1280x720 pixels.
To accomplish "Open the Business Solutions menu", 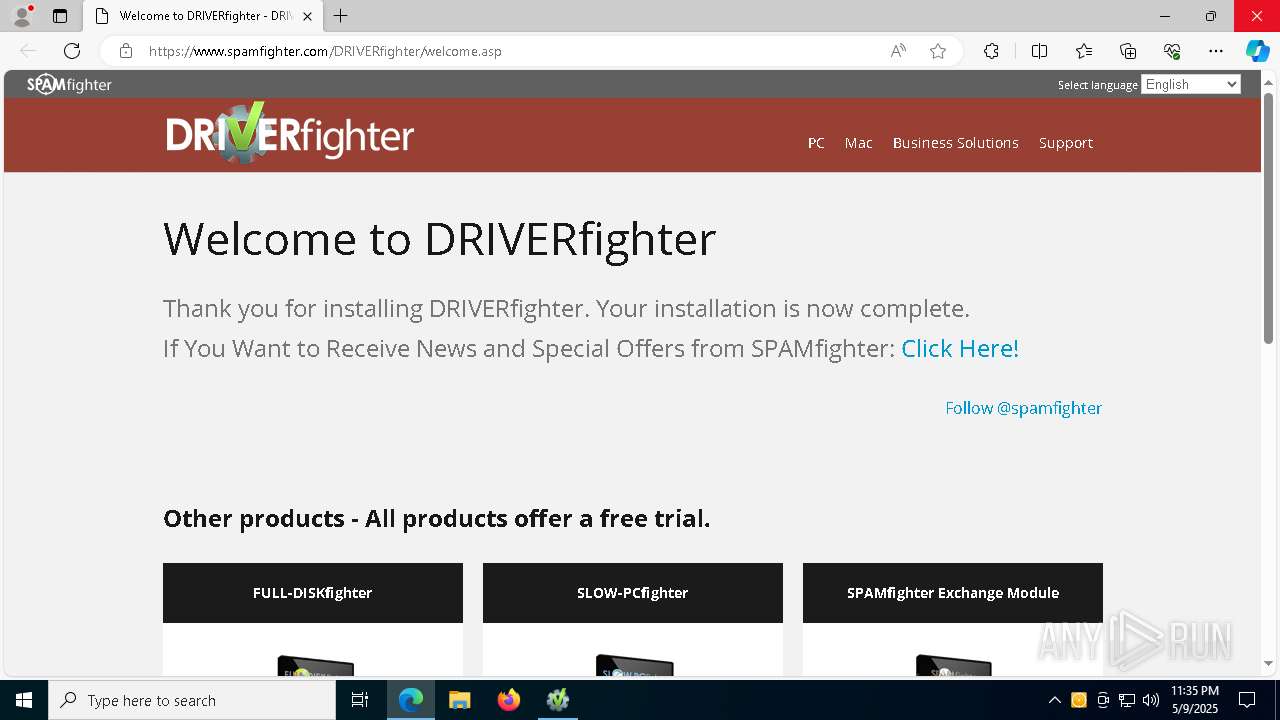I will [955, 143].
